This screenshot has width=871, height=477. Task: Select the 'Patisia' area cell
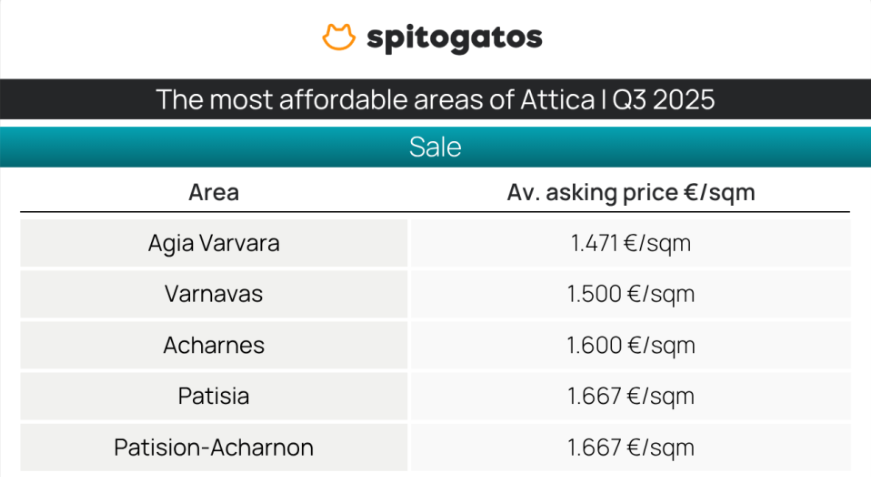(x=213, y=396)
